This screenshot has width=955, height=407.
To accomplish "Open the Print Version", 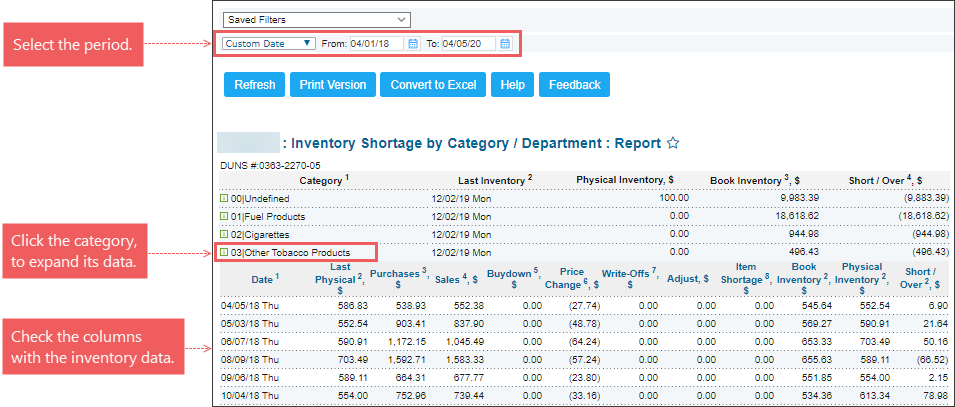I will click(x=333, y=85).
